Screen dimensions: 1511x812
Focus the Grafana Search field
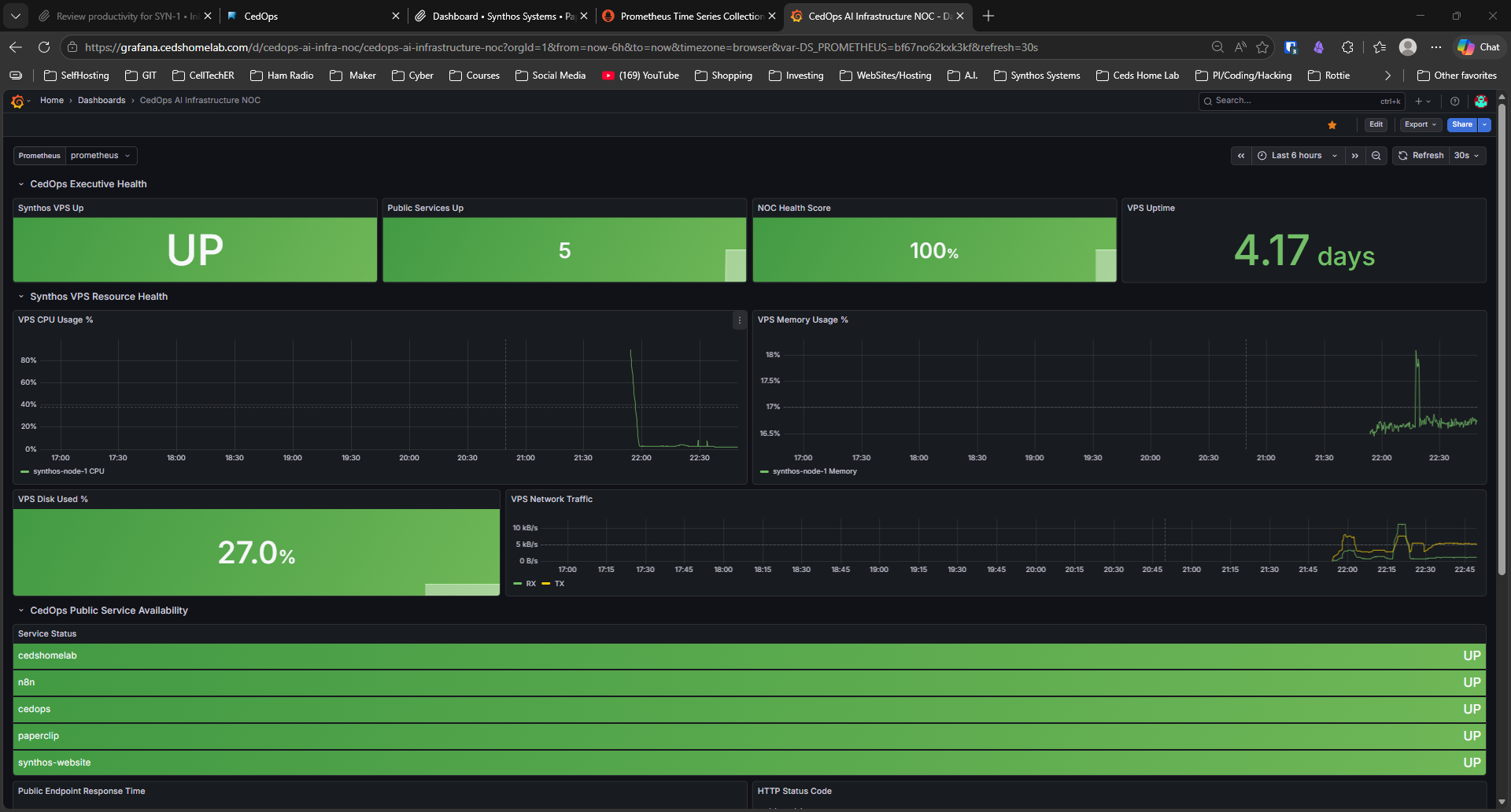(1302, 101)
